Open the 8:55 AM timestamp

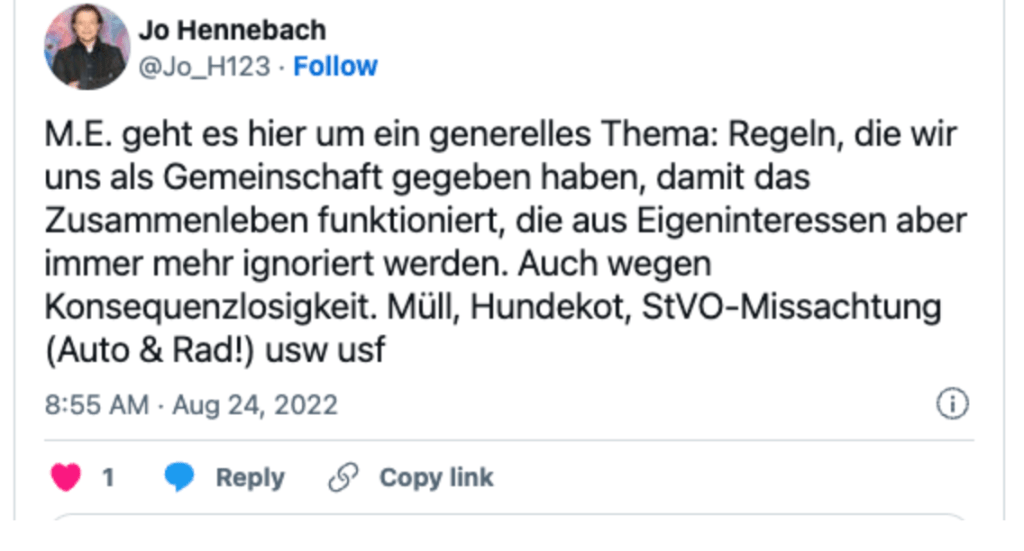pos(97,405)
